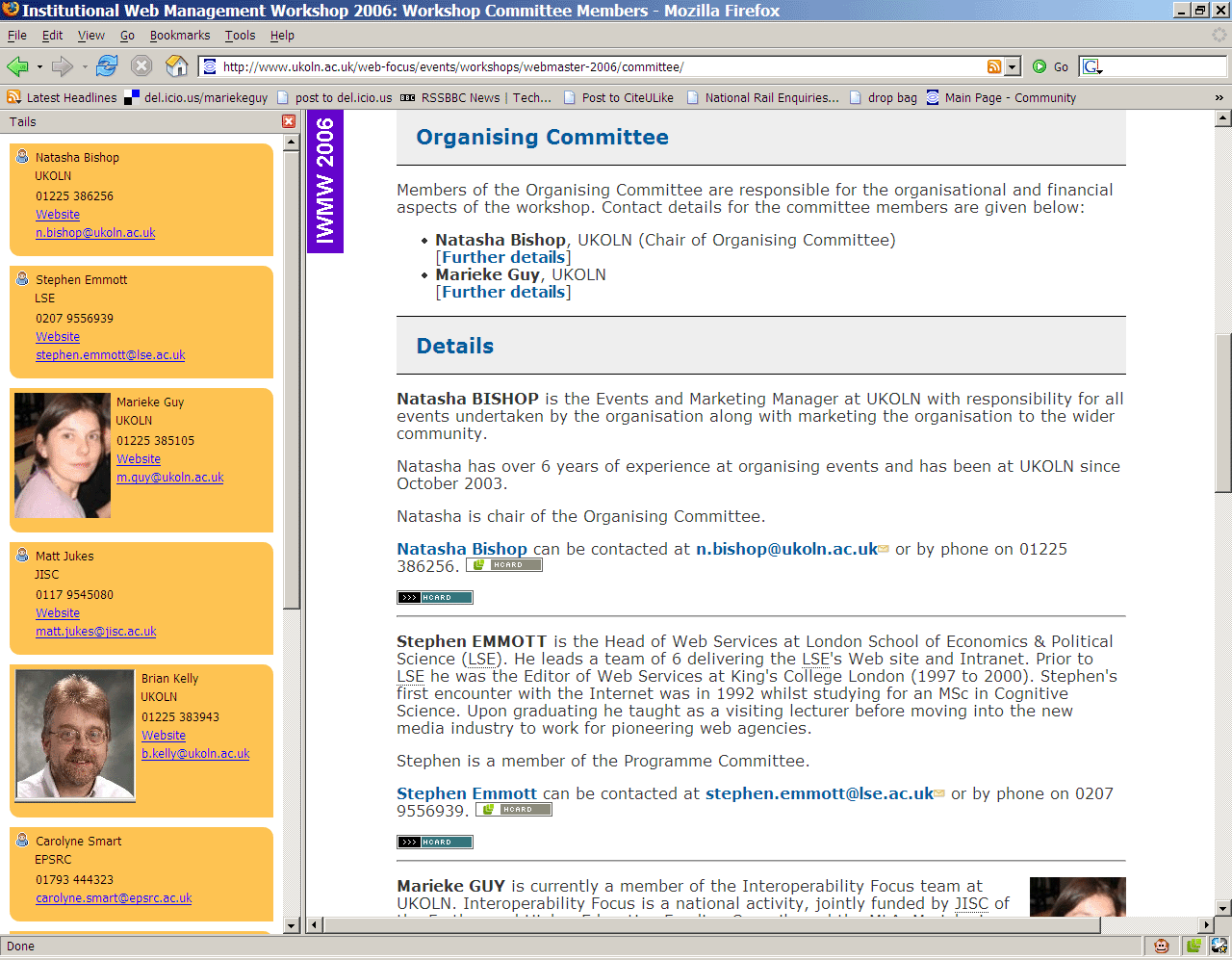The height and width of the screenshot is (960, 1232).
Task: Open the Back button history dropdown arrow
Action: [x=39, y=67]
